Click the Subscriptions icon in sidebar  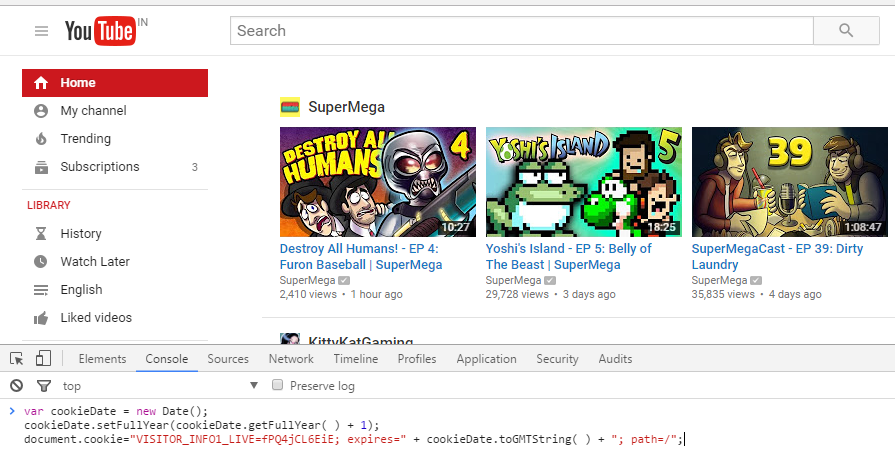point(41,167)
